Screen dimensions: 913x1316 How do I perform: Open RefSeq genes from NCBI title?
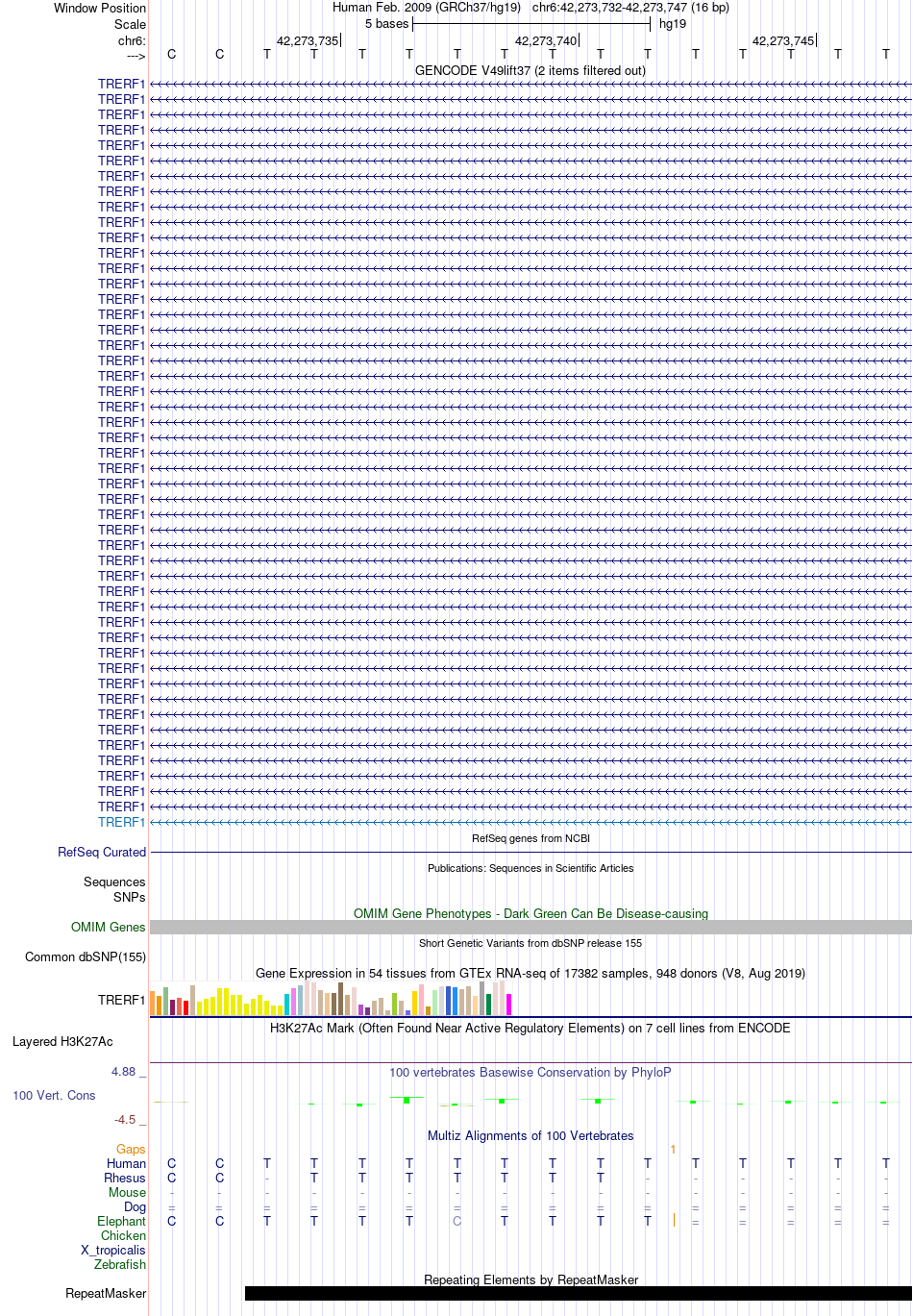click(x=531, y=838)
